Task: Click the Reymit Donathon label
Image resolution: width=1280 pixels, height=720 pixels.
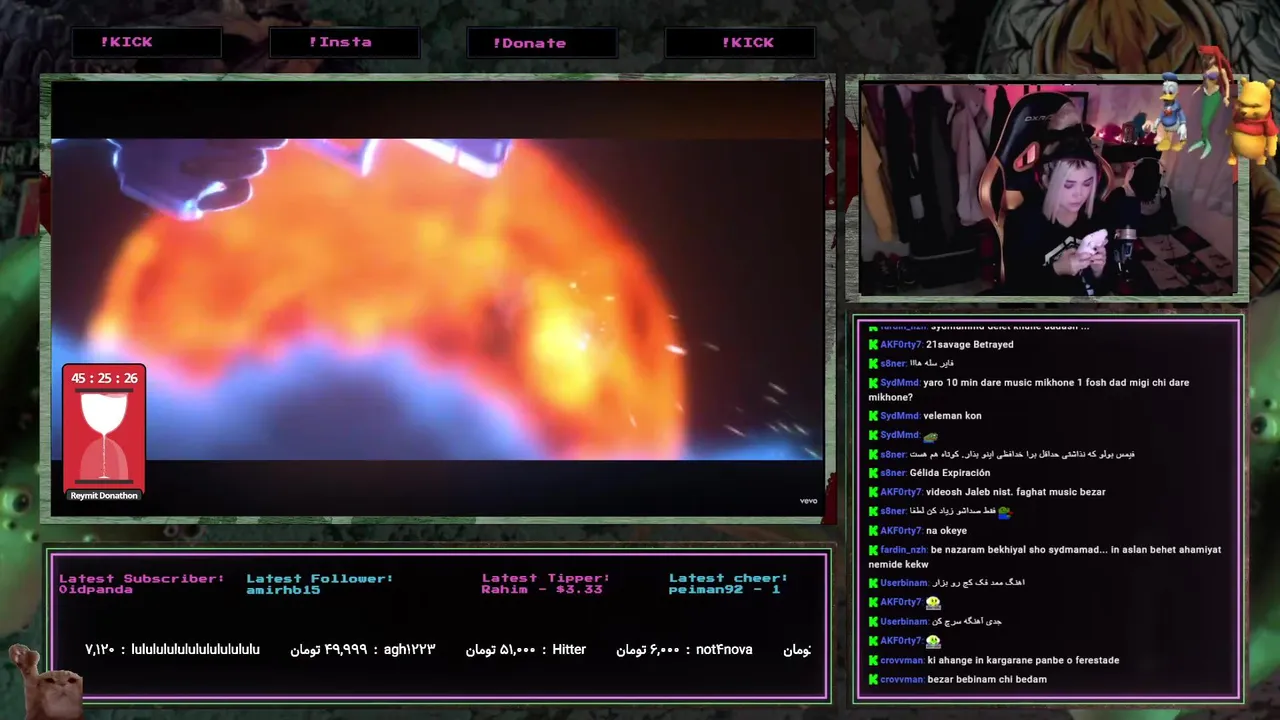Action: tap(104, 495)
